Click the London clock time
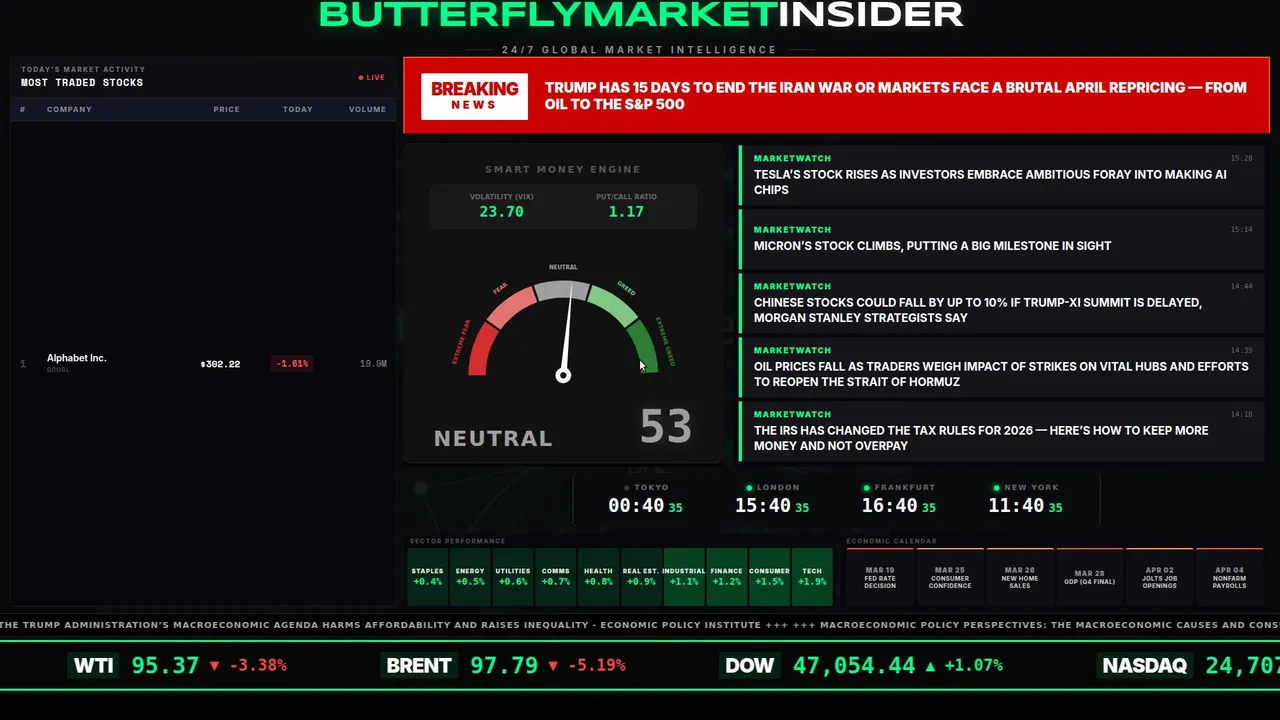Viewport: 1280px width, 720px height. (x=772, y=506)
